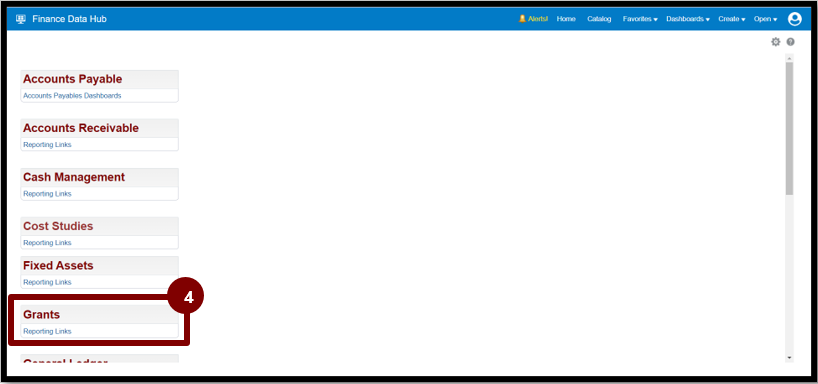Viewport: 818px width, 384px height.
Task: Go to Home in top navigation
Action: [x=566, y=19]
